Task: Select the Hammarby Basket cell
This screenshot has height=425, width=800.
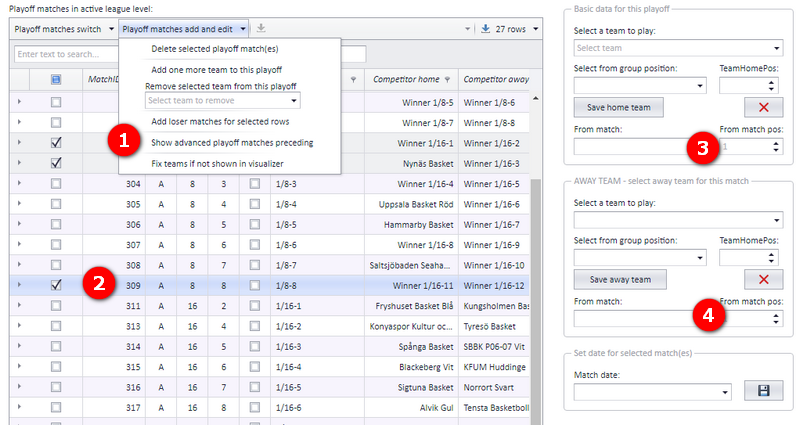Action: (411, 224)
